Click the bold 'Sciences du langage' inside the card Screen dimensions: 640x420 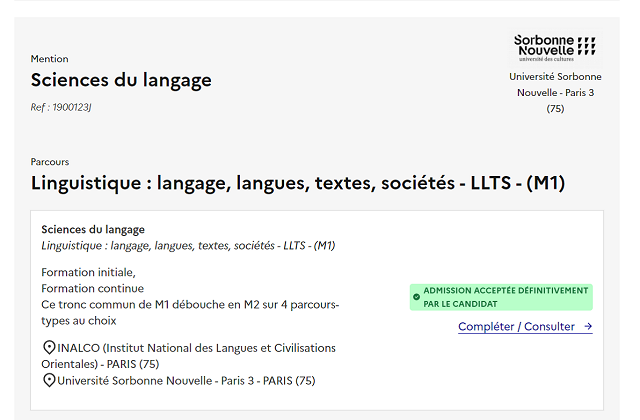coord(93,229)
